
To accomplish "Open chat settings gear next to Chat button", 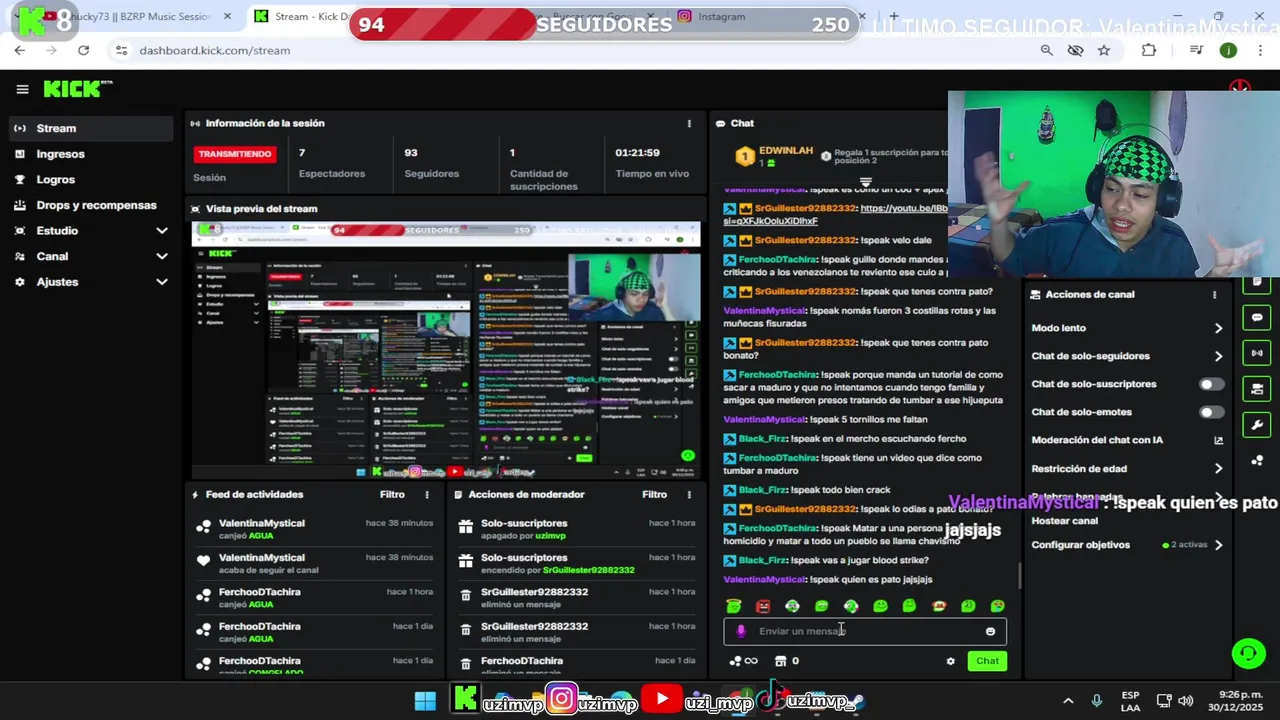I will pyautogui.click(x=950, y=661).
